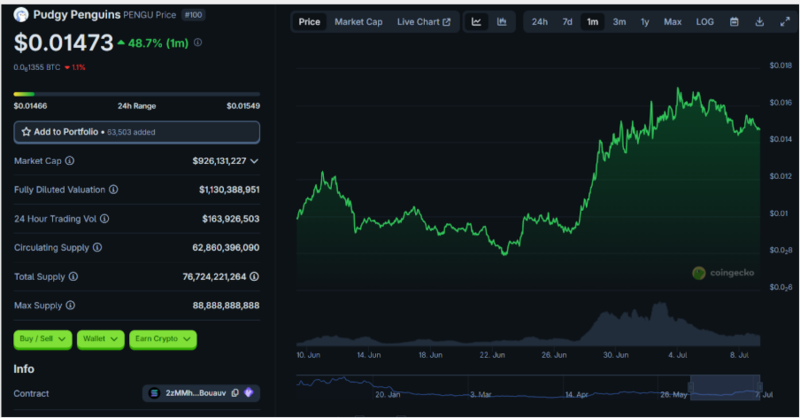Screen dimensions: 800x418
Task: Switch to line chart view icon
Action: (477, 22)
